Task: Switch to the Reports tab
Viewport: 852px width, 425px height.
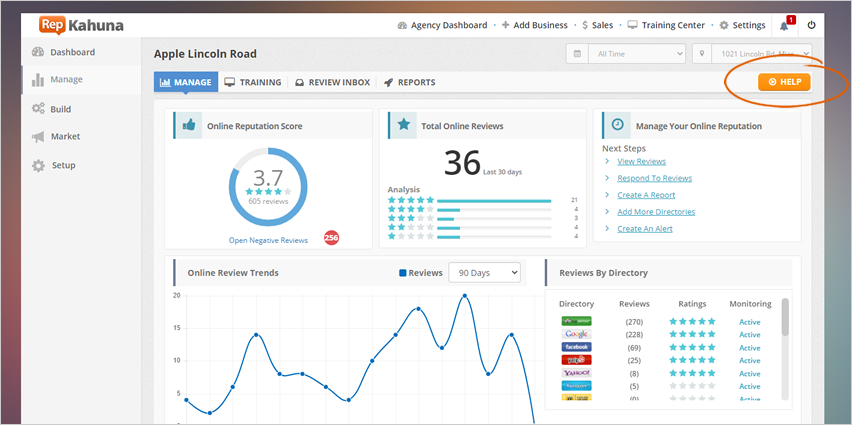Action: click(x=409, y=82)
